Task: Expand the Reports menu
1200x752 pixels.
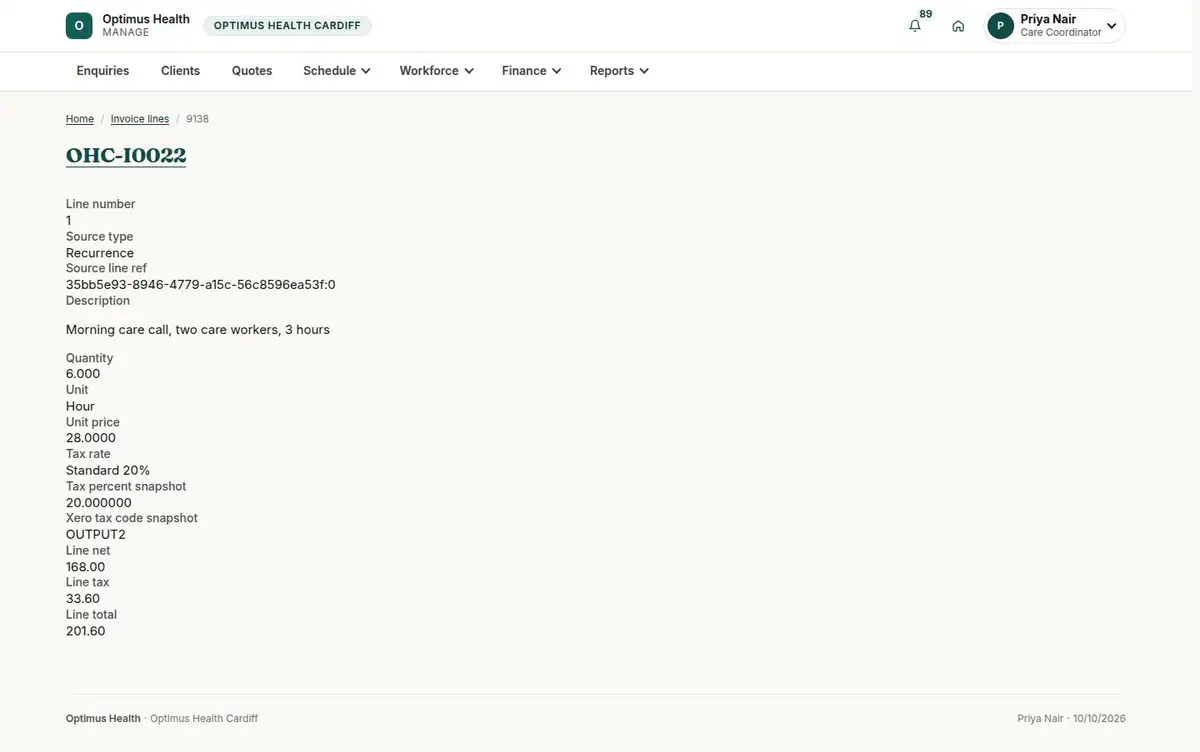Action: coord(619,71)
